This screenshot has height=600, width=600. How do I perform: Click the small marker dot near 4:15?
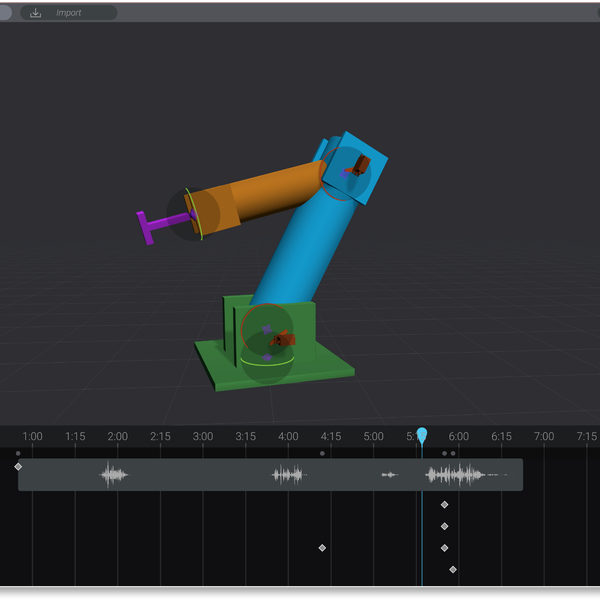point(322,453)
